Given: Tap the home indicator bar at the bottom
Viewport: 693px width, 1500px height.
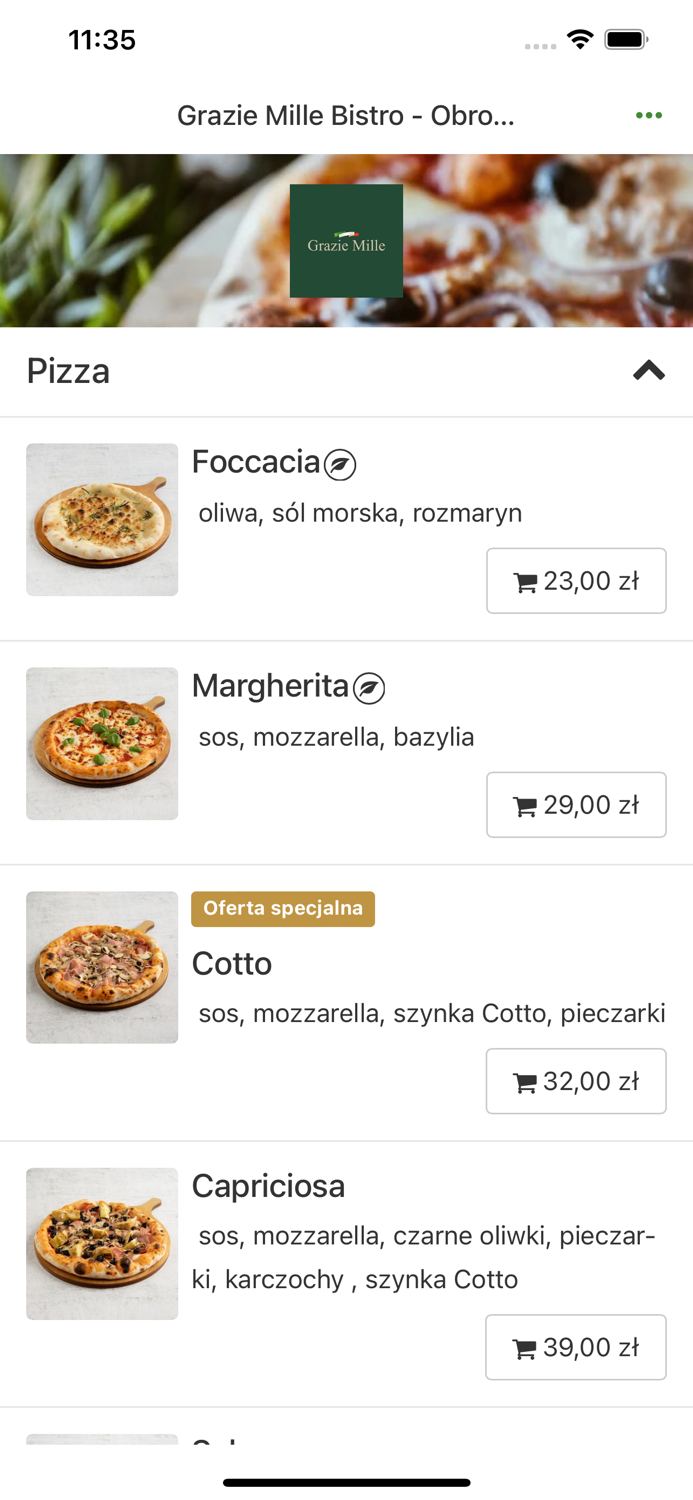Looking at the screenshot, I should click(x=346, y=1483).
